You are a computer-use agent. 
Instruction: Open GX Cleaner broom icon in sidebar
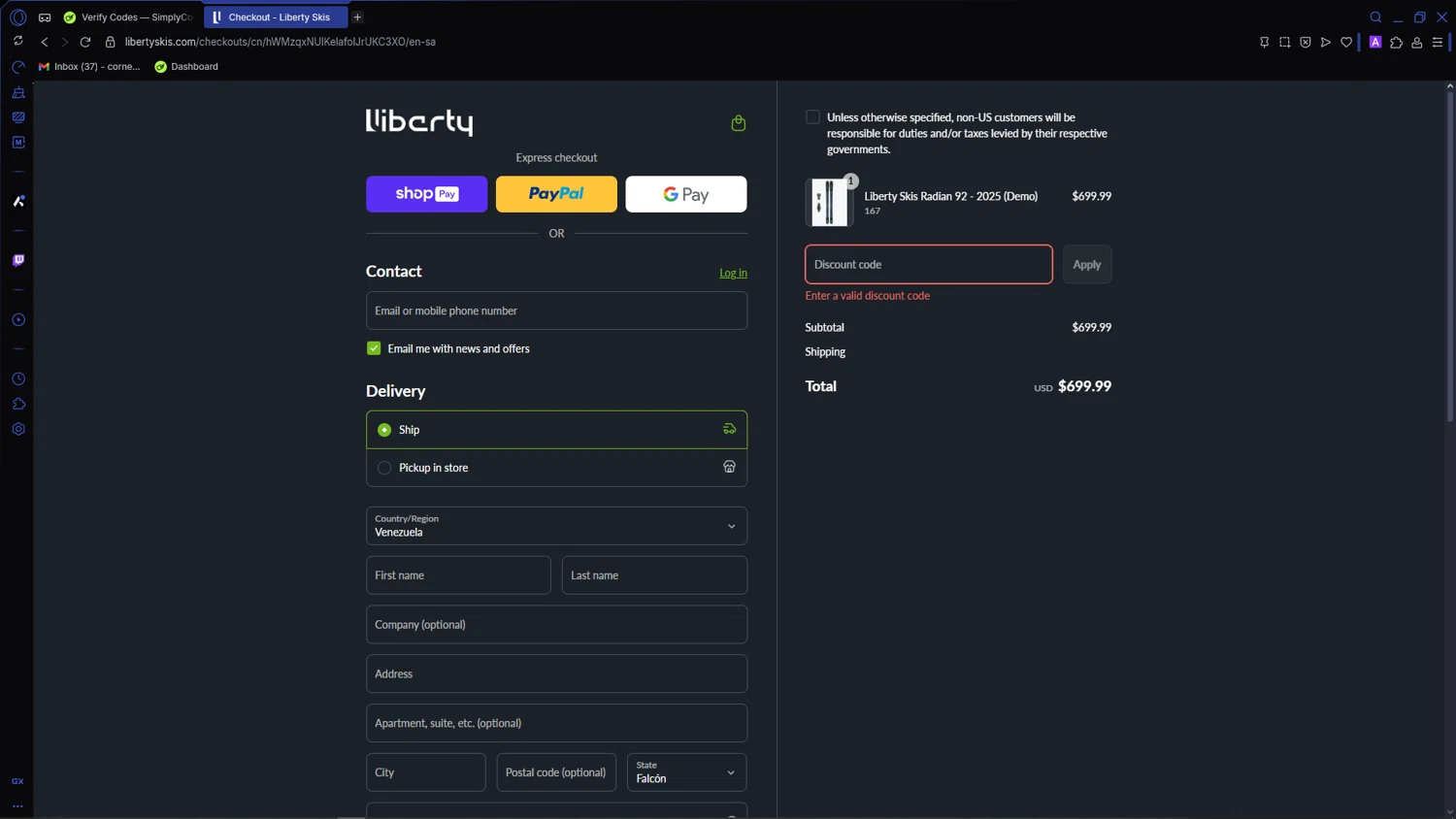[x=18, y=92]
